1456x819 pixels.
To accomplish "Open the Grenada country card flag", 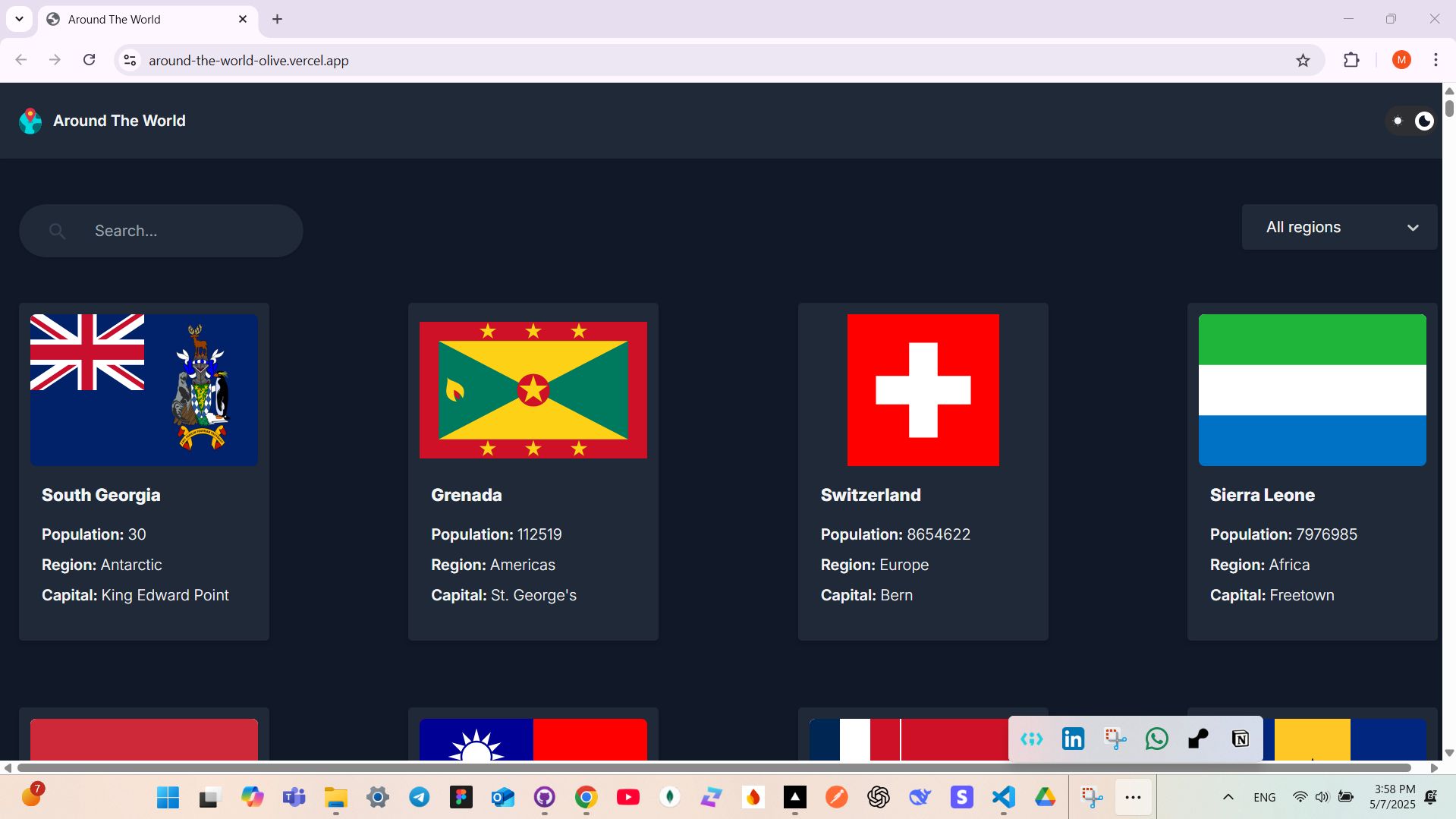I will coord(533,389).
